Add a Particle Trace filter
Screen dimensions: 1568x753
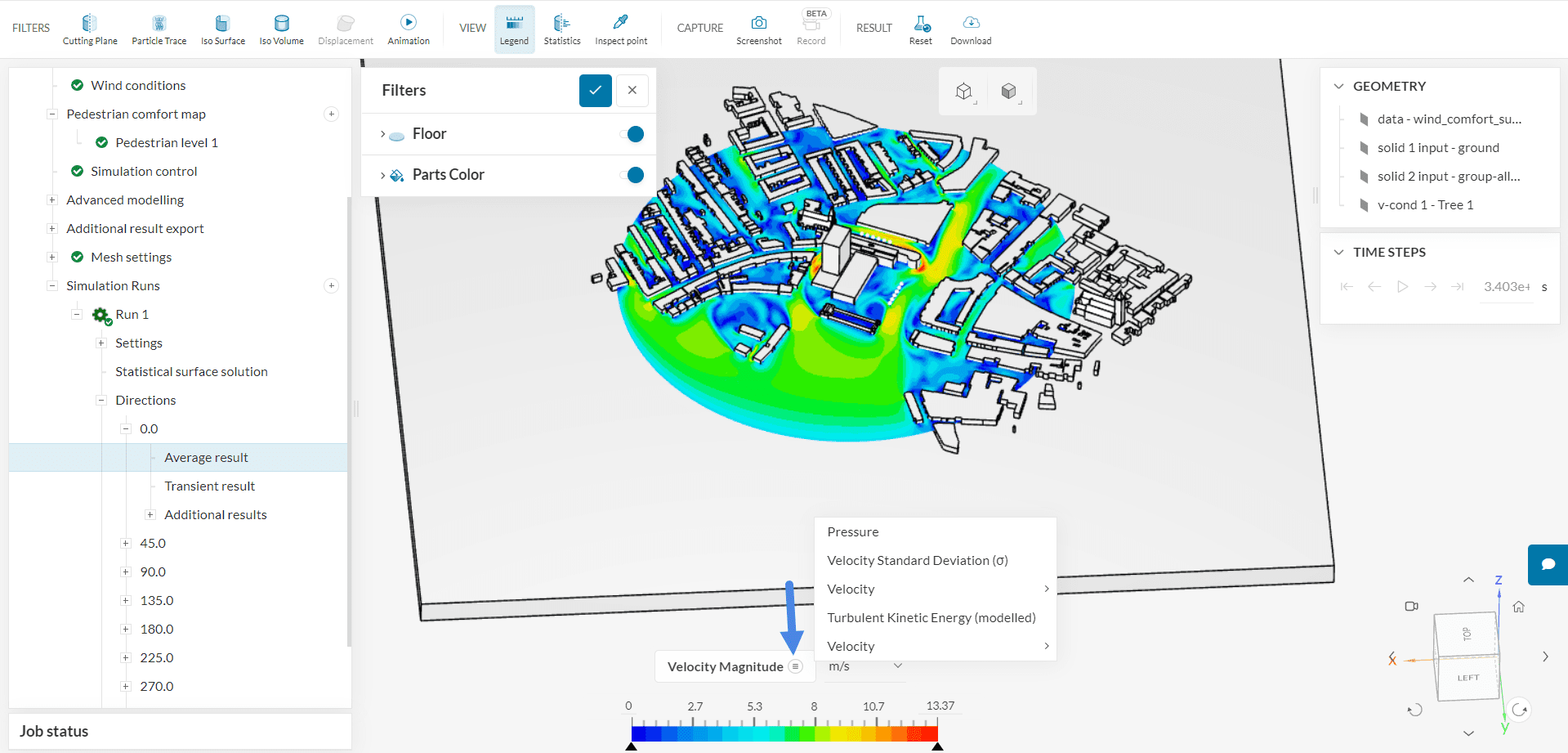point(159,29)
